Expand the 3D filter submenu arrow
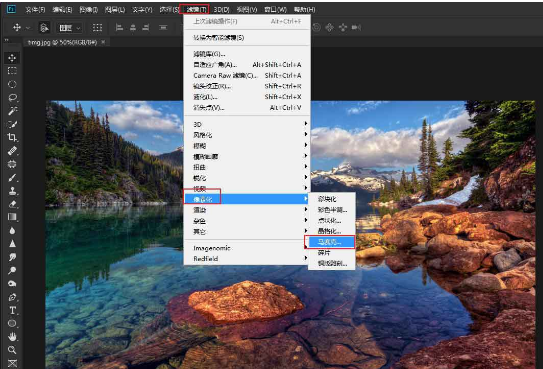 pos(306,124)
